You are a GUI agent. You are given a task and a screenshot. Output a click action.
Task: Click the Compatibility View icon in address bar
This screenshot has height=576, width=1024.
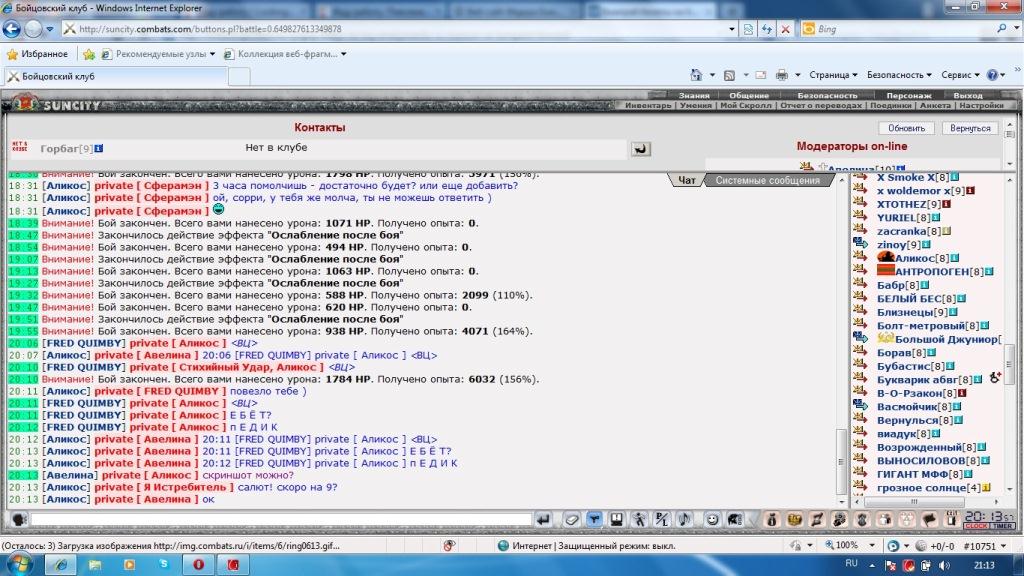click(x=748, y=29)
